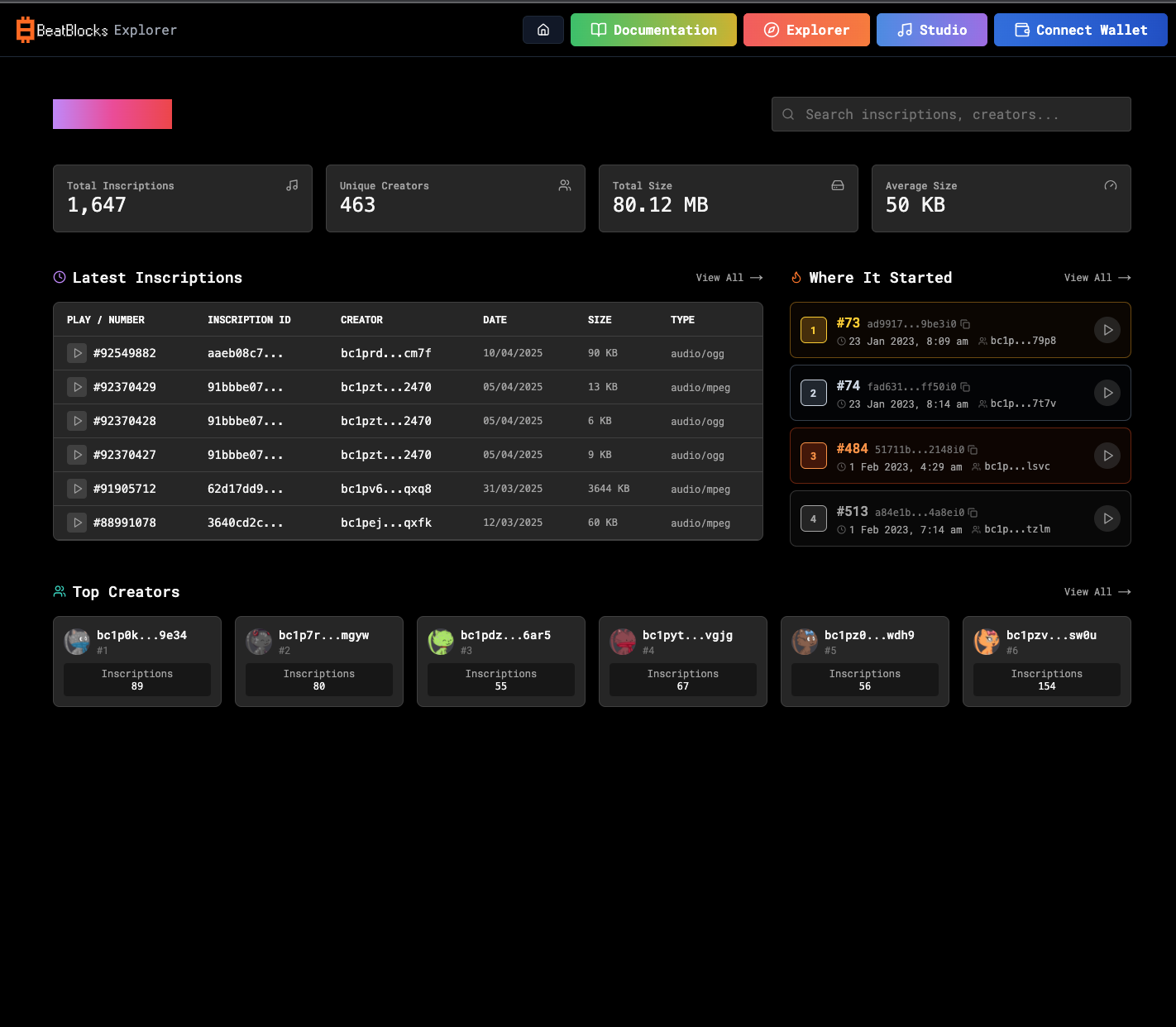This screenshot has height=1027, width=1176.
Task: Click avatar of creator bc1p7r...mgyw
Action: (x=259, y=642)
